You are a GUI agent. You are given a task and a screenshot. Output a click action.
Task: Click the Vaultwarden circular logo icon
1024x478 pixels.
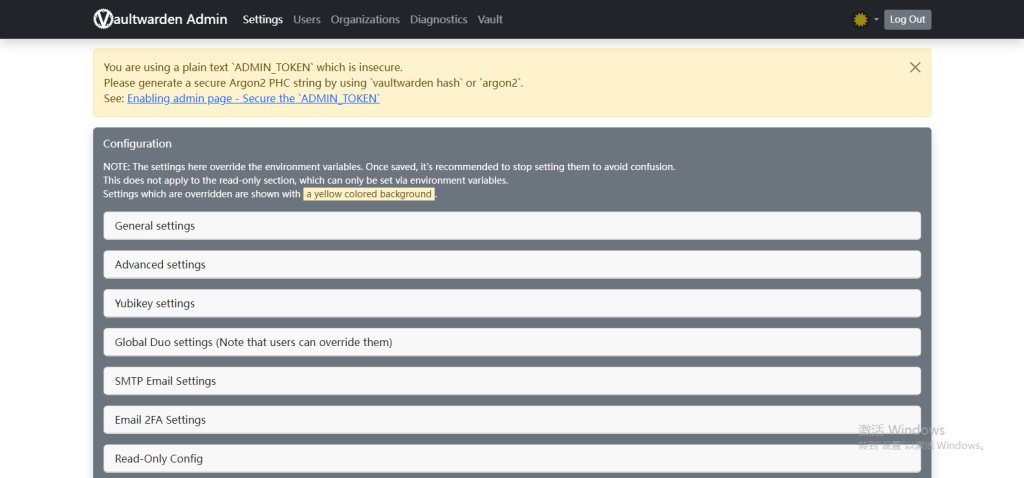coord(103,19)
